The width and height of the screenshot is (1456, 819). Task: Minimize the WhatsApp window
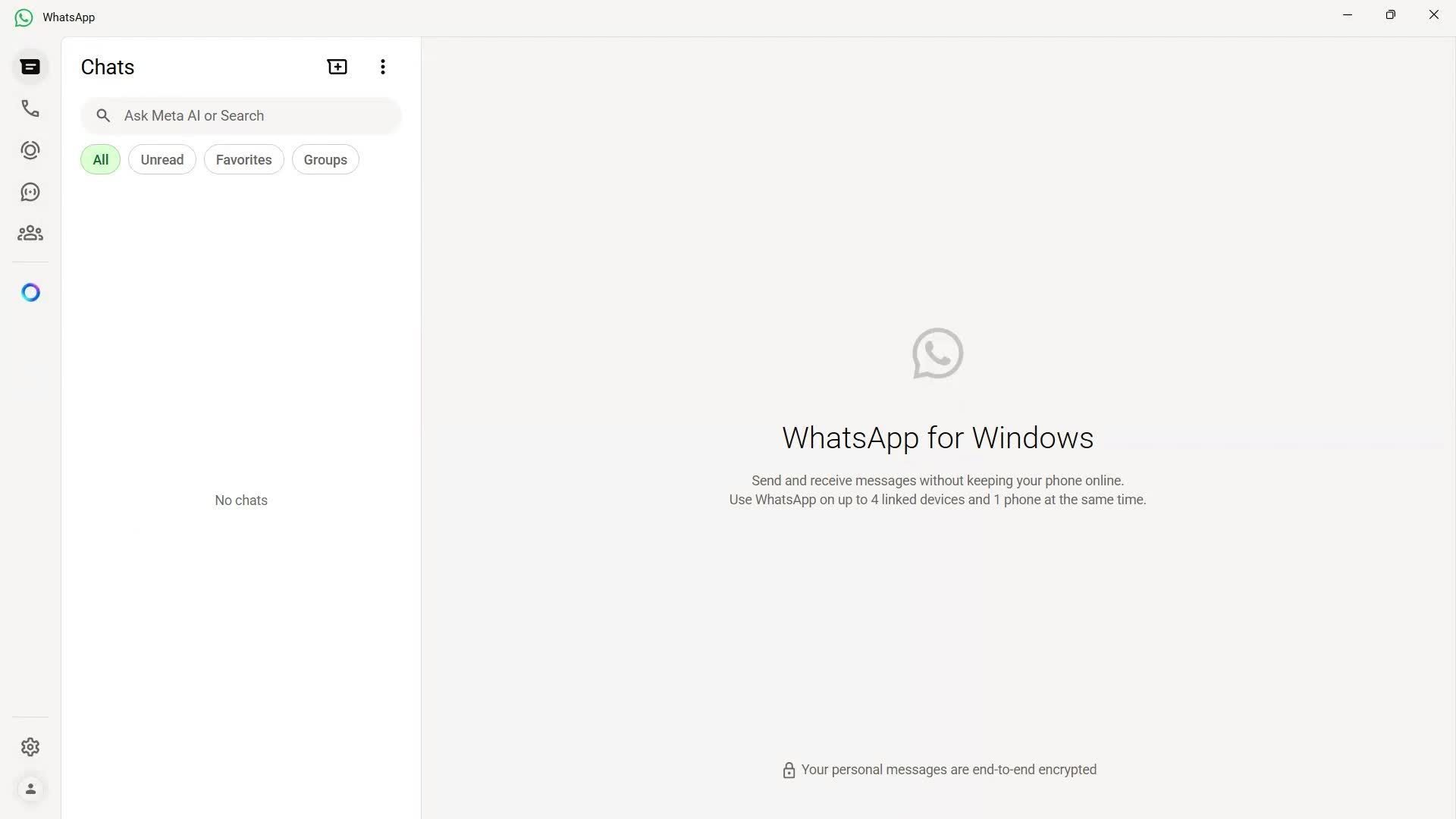tap(1348, 15)
